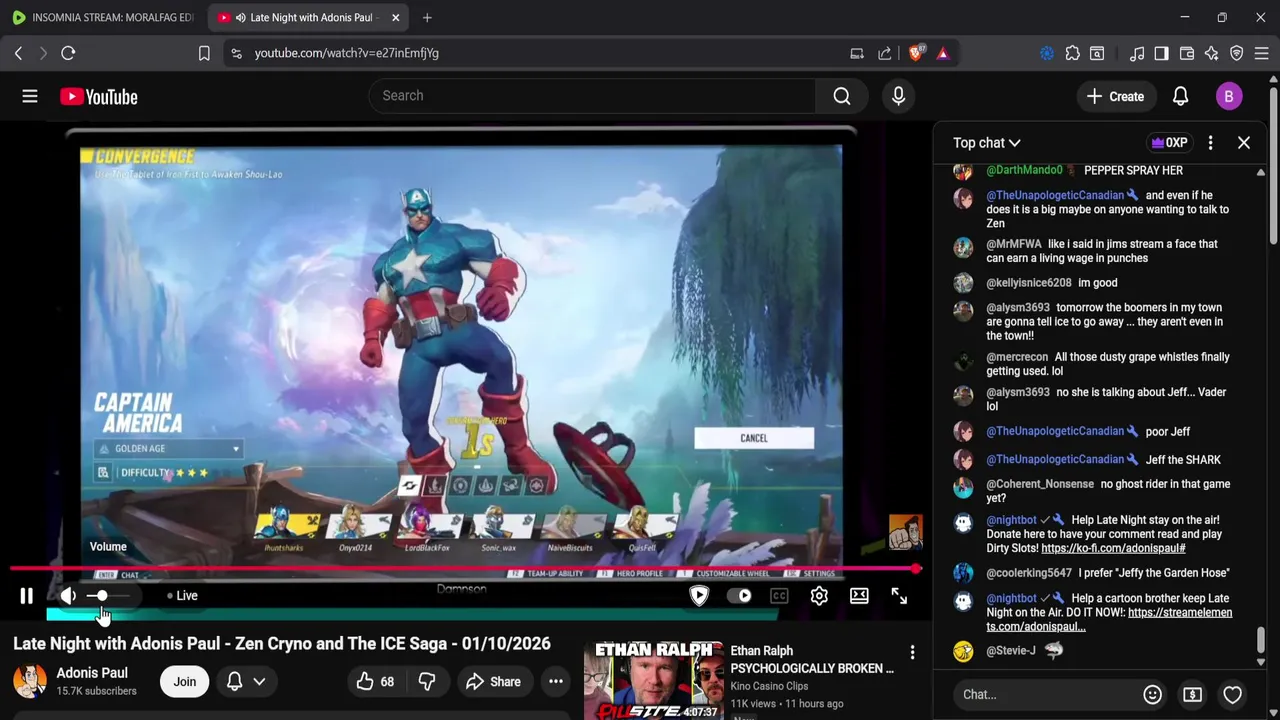
Task: Reload the current page
Action: pyautogui.click(x=68, y=53)
